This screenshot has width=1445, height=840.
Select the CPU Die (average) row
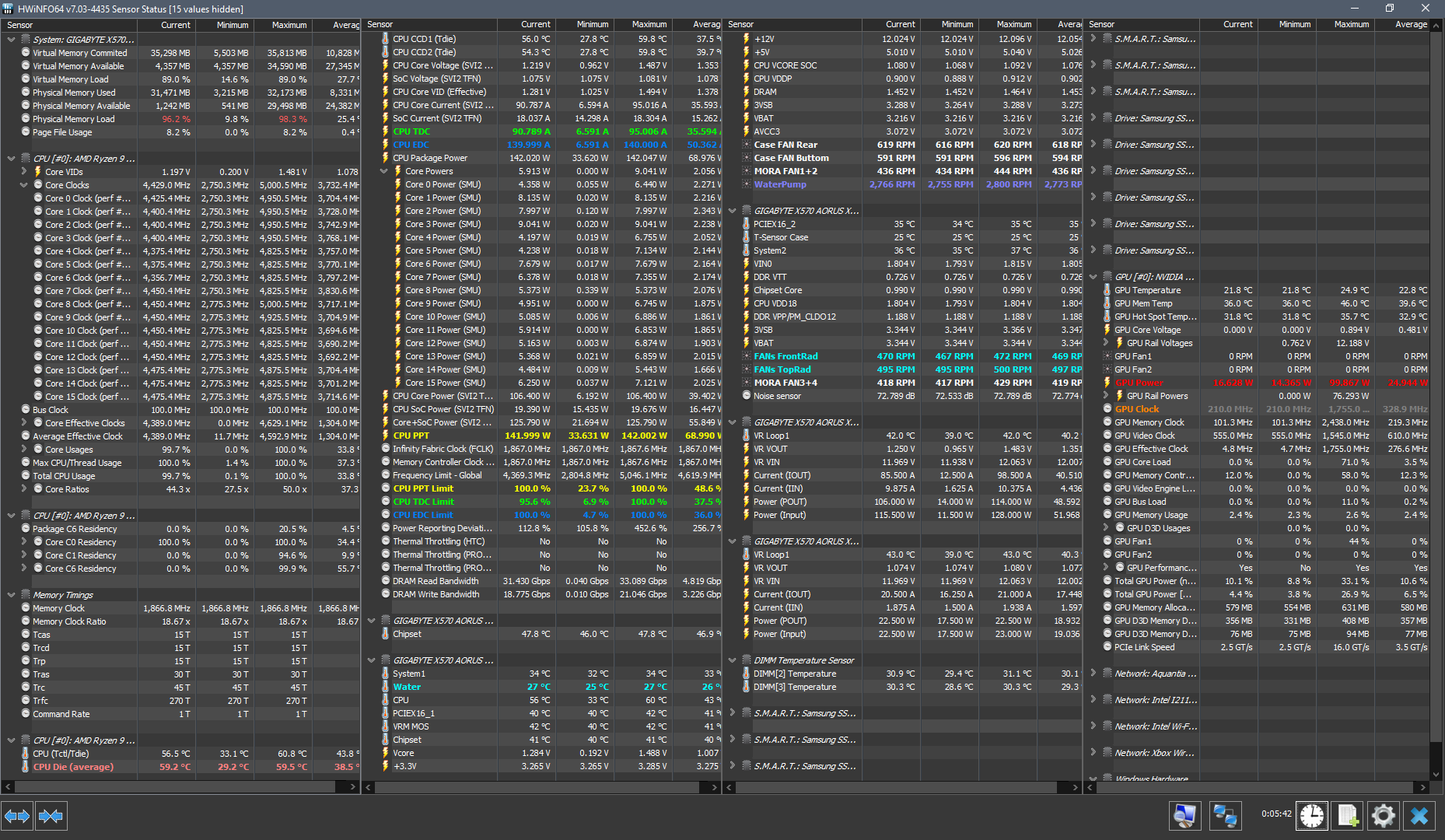[x=72, y=767]
